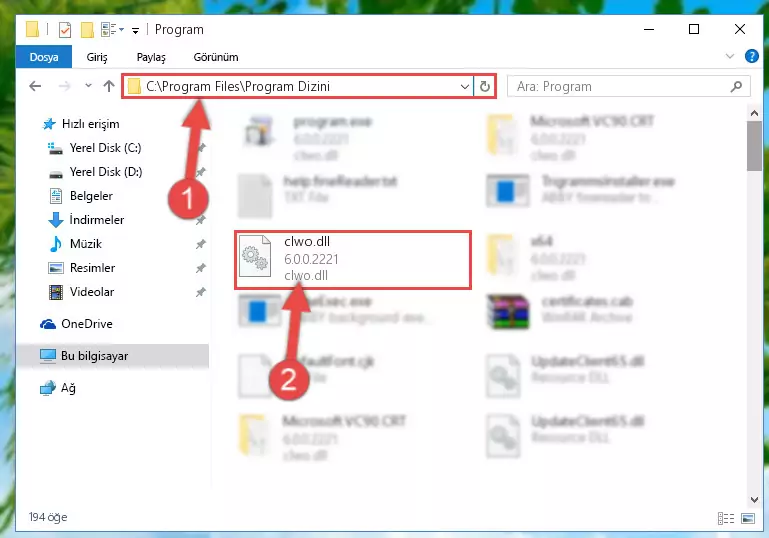769x538 pixels.
Task: Open the help question mark icon
Action: point(751,56)
